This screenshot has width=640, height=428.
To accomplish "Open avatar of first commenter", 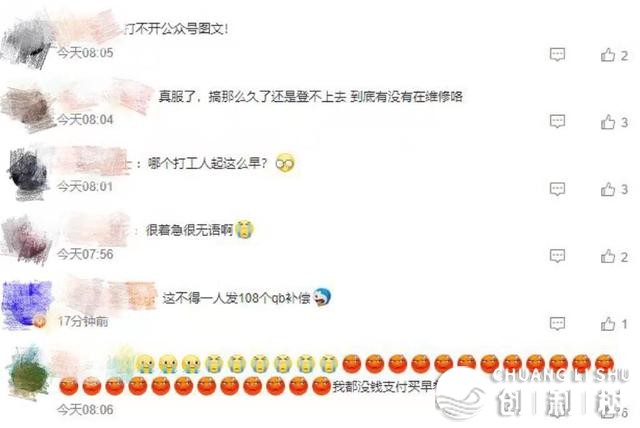I will pyautogui.click(x=28, y=41).
